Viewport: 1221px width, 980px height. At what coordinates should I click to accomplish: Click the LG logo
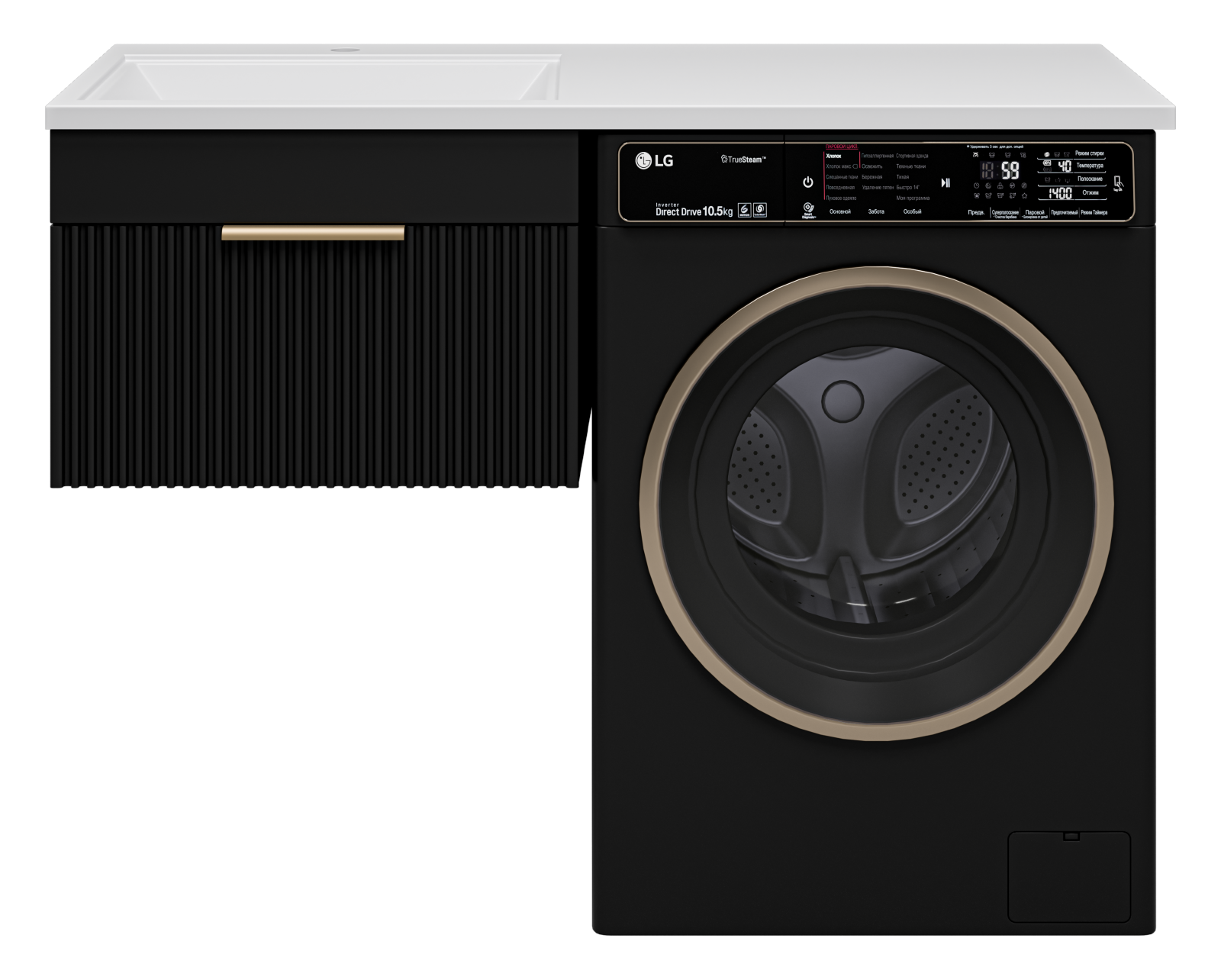pyautogui.click(x=655, y=161)
